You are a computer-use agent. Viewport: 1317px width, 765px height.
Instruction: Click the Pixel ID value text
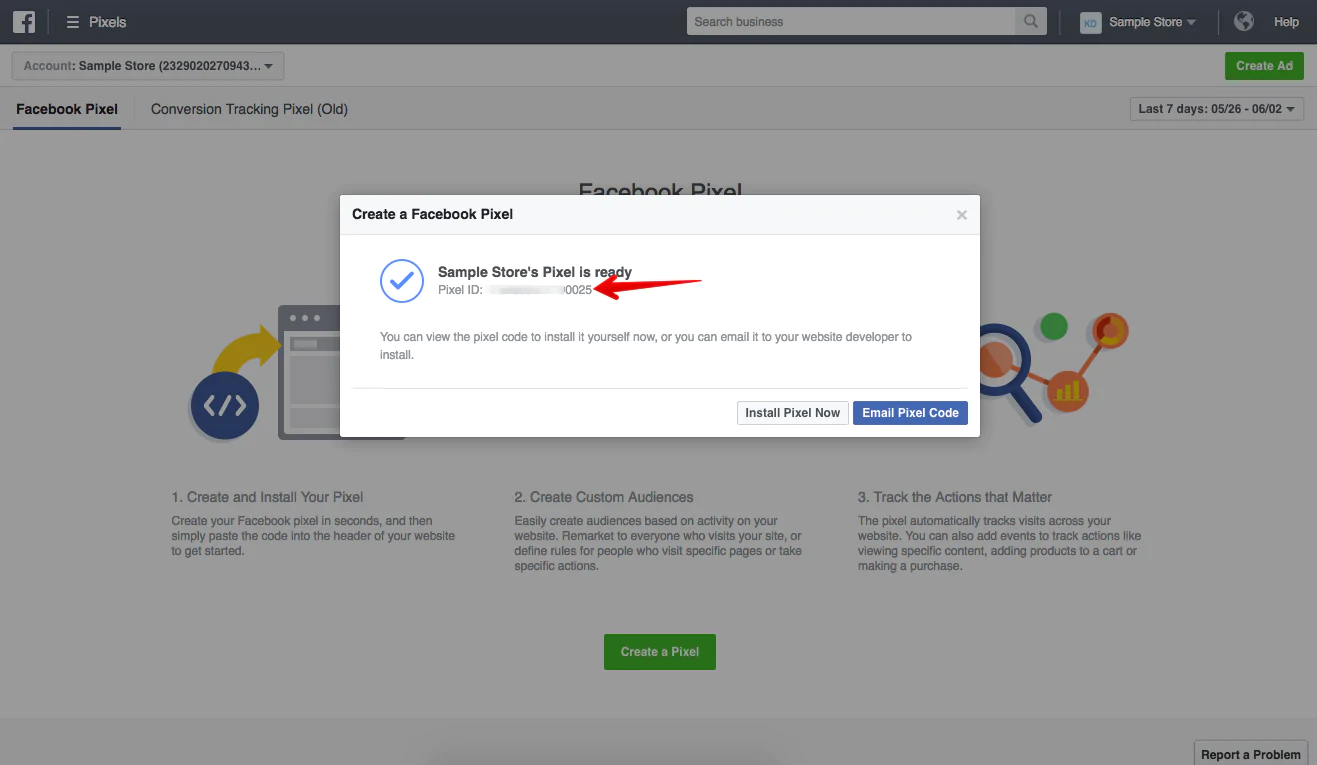point(541,290)
